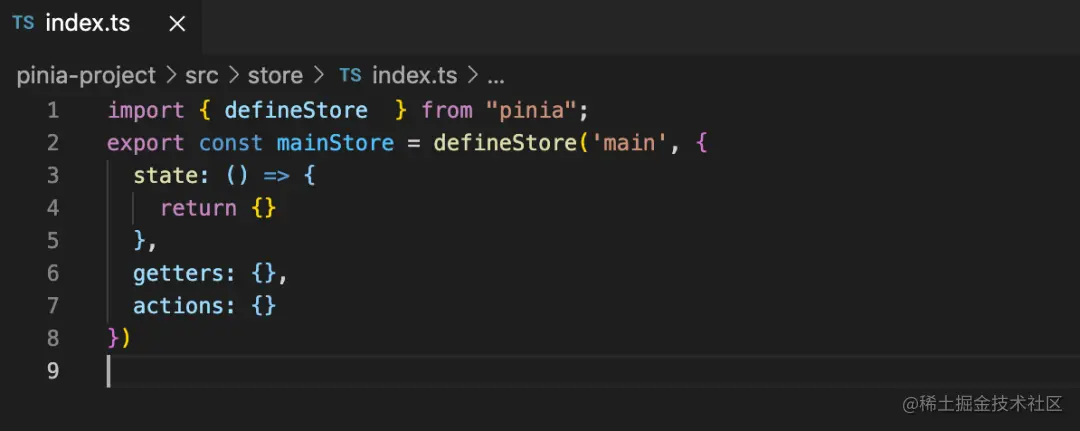Click the chevron after src breadcrumb
This screenshot has height=431, width=1080.
coord(233,75)
